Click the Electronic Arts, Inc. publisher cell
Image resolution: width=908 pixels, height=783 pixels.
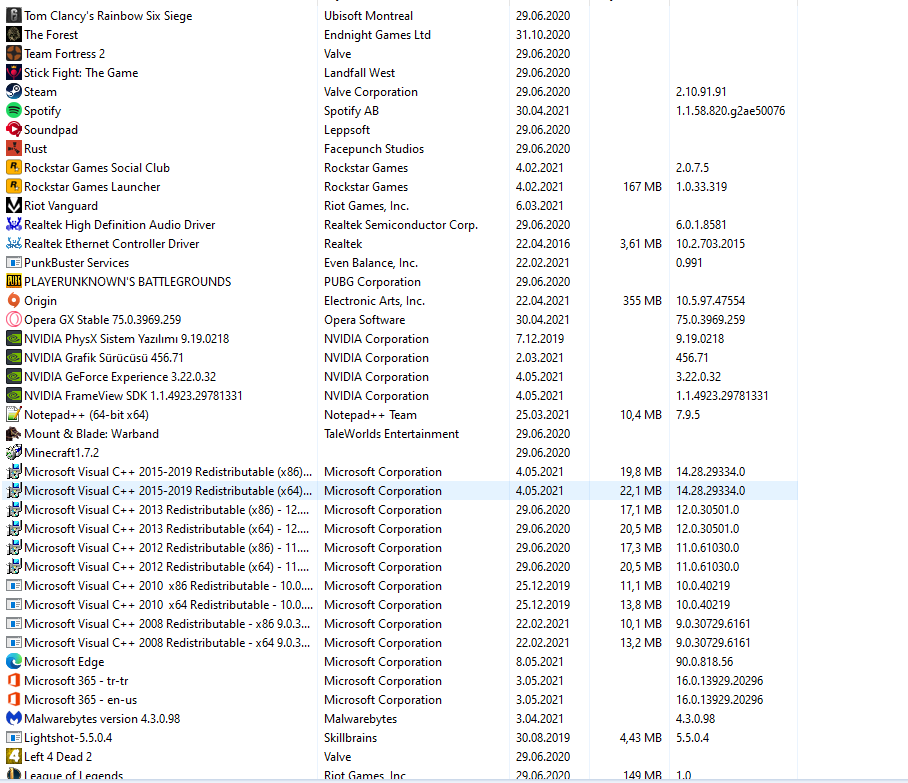pyautogui.click(x=374, y=301)
